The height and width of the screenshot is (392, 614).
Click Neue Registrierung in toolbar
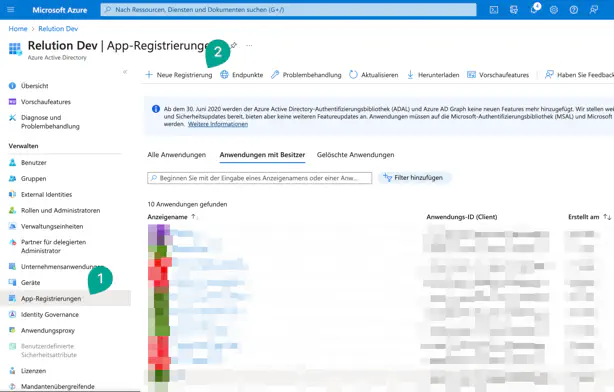tap(179, 75)
